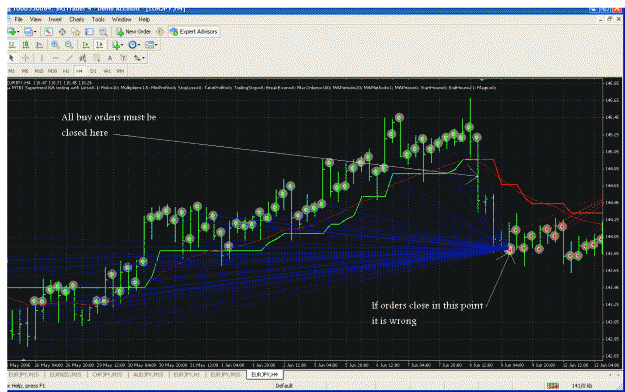625x392 pixels.
Task: Open the Tools menu
Action: pyautogui.click(x=98, y=19)
